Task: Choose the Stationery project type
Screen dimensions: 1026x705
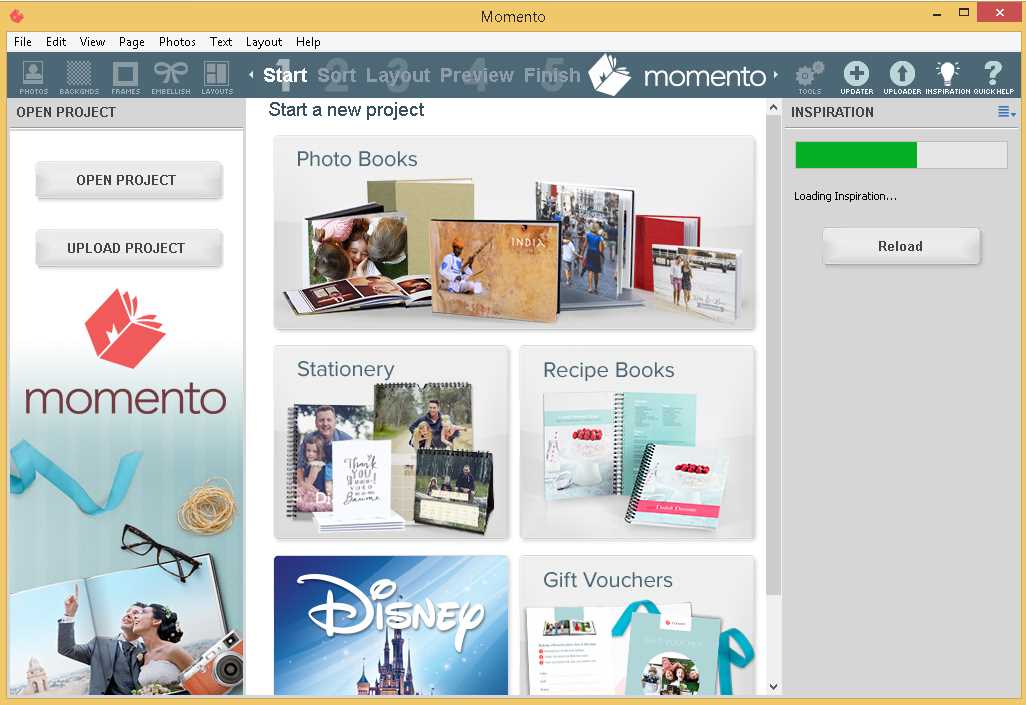Action: [391, 443]
